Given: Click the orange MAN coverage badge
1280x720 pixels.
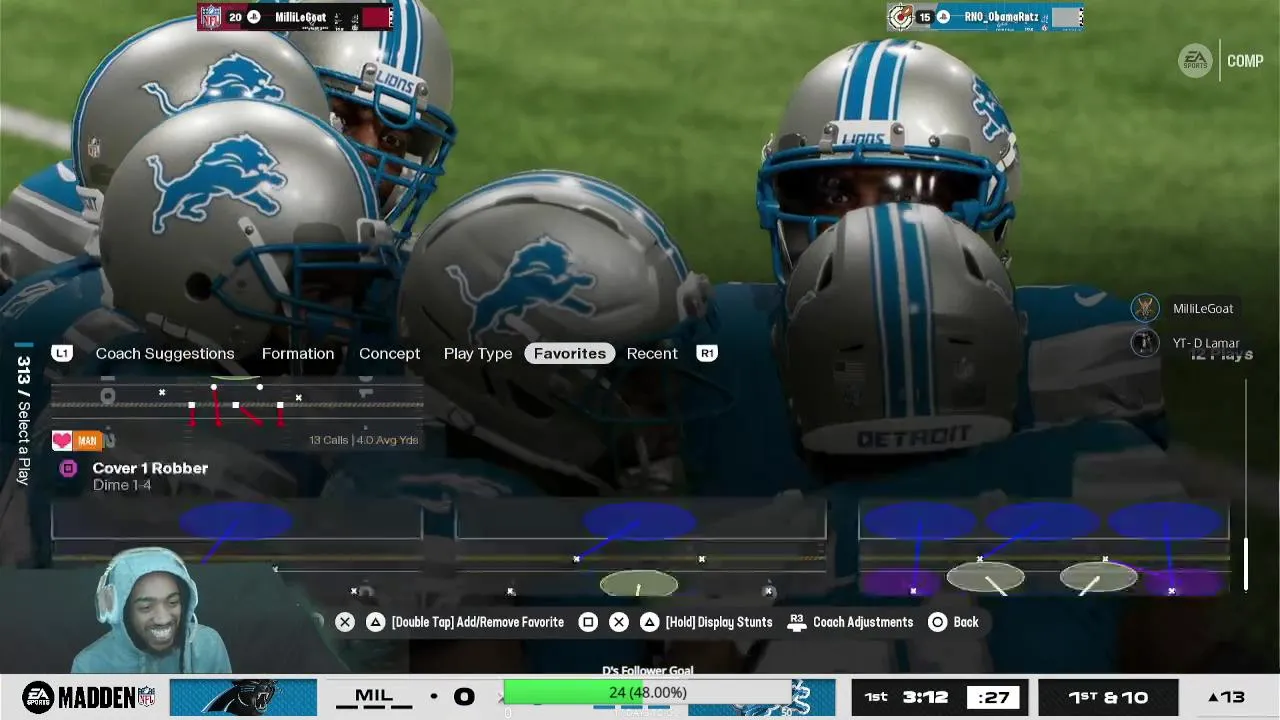Looking at the screenshot, I should 87,440.
